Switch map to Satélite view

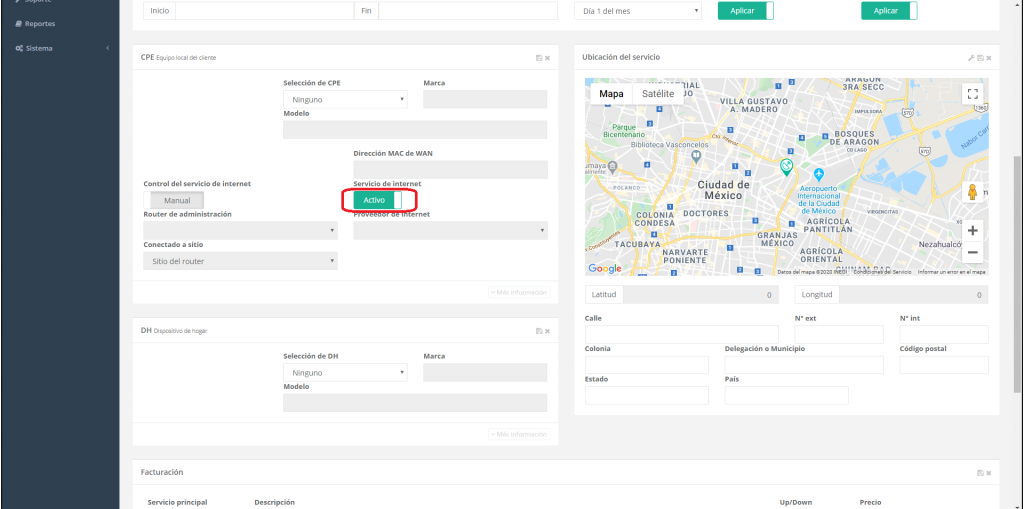coord(658,93)
